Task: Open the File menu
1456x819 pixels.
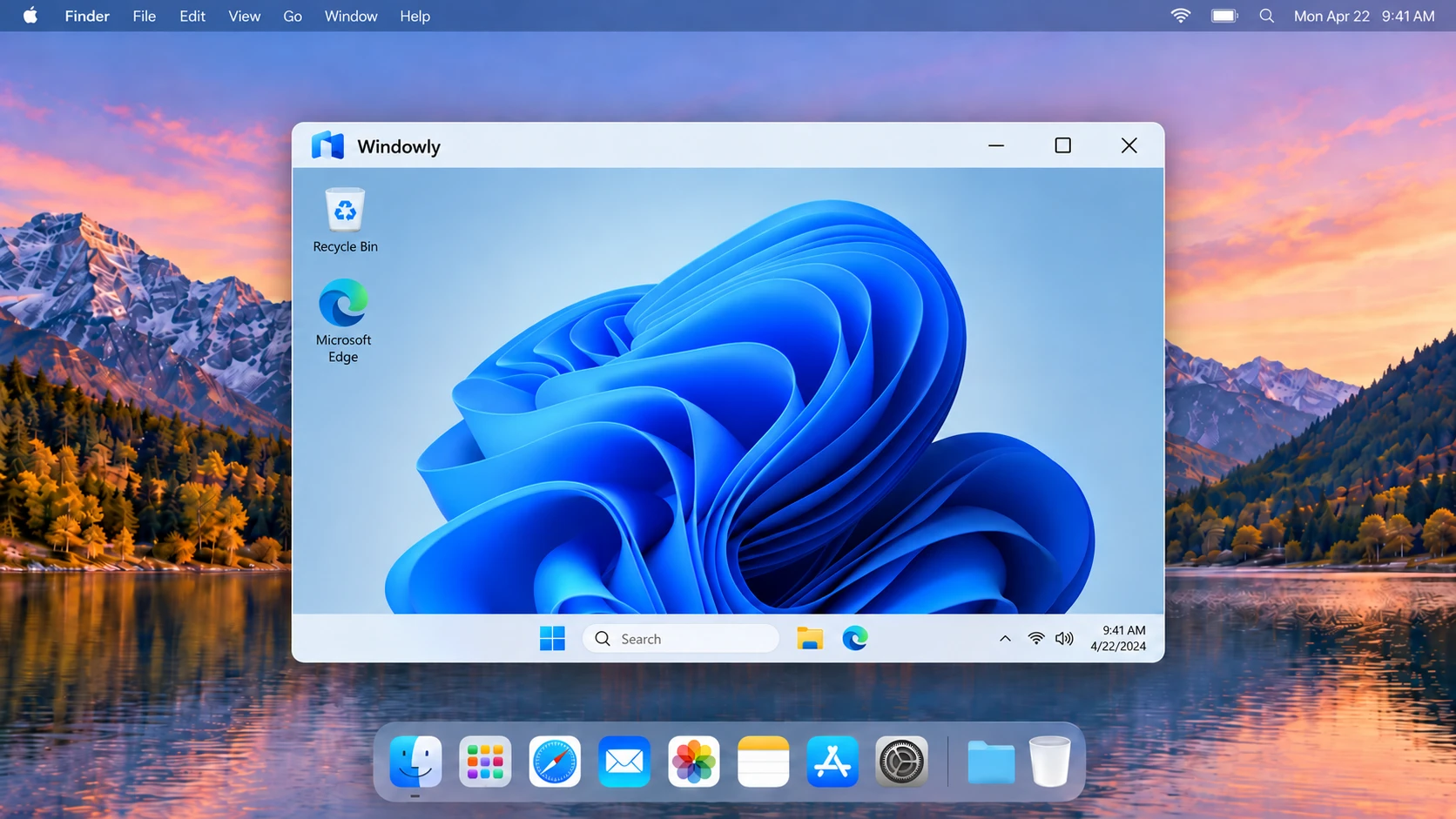Action: click(x=145, y=16)
